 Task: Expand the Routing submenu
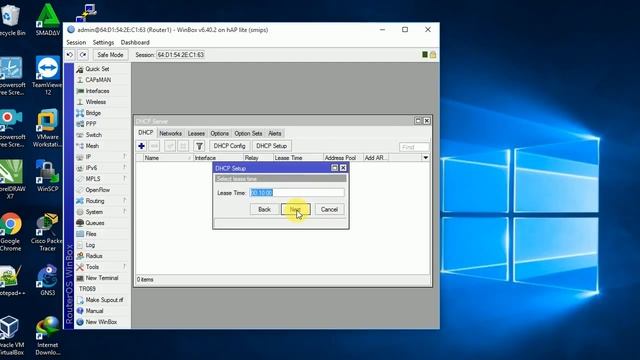tap(95, 201)
